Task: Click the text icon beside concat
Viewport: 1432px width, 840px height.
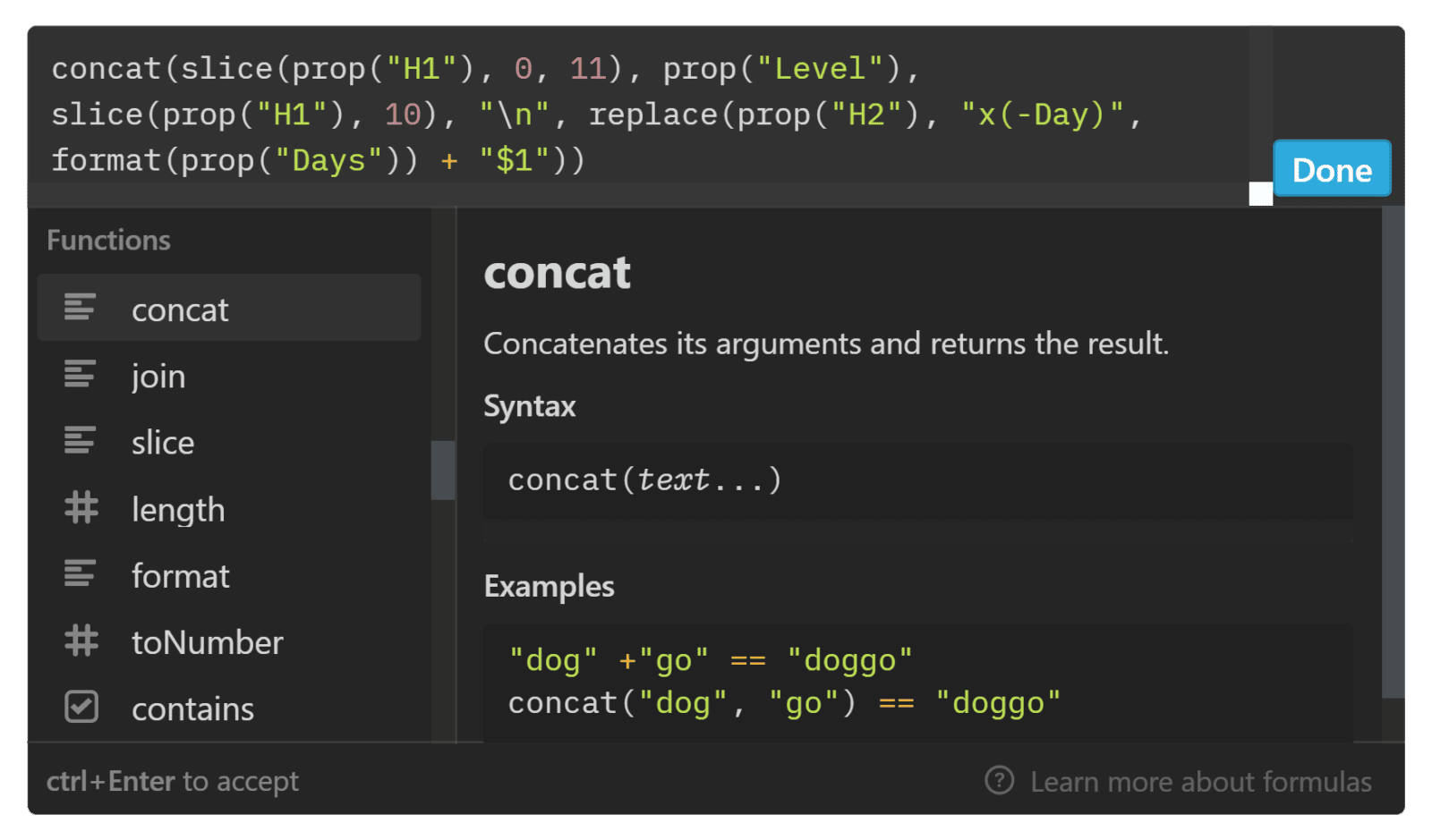Action: click(80, 308)
